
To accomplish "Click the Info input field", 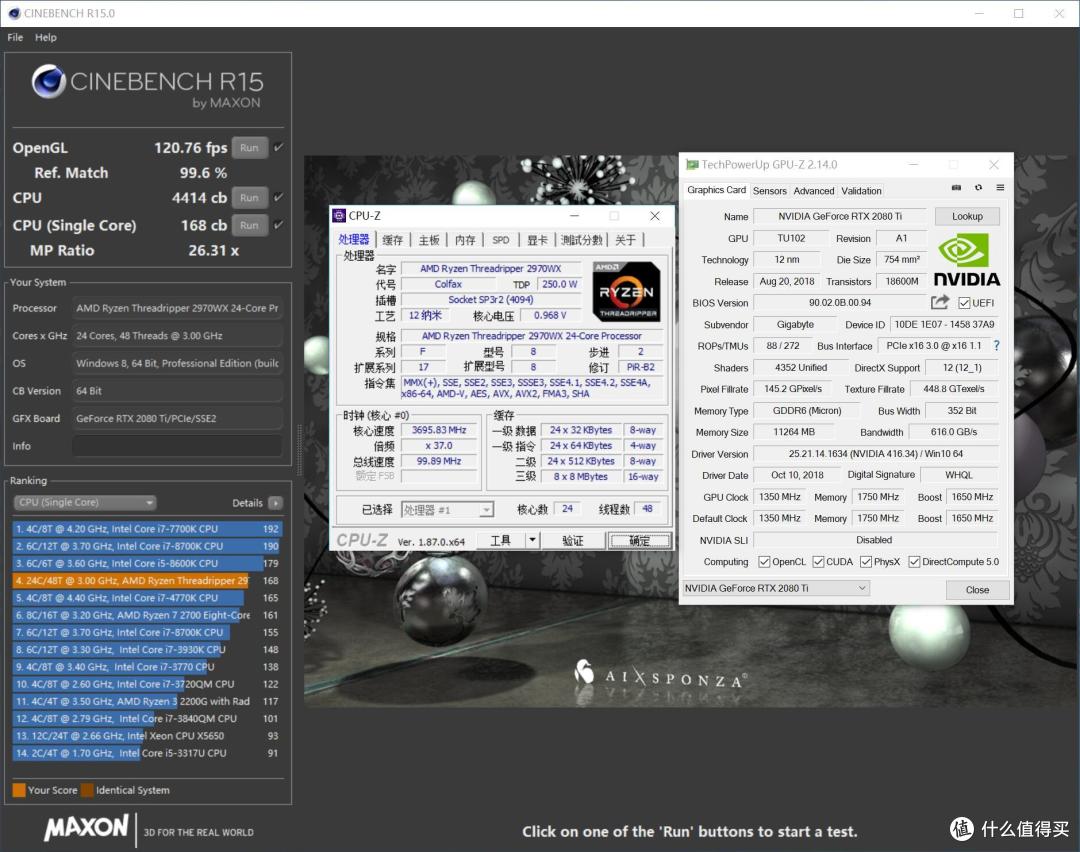I will coord(176,446).
